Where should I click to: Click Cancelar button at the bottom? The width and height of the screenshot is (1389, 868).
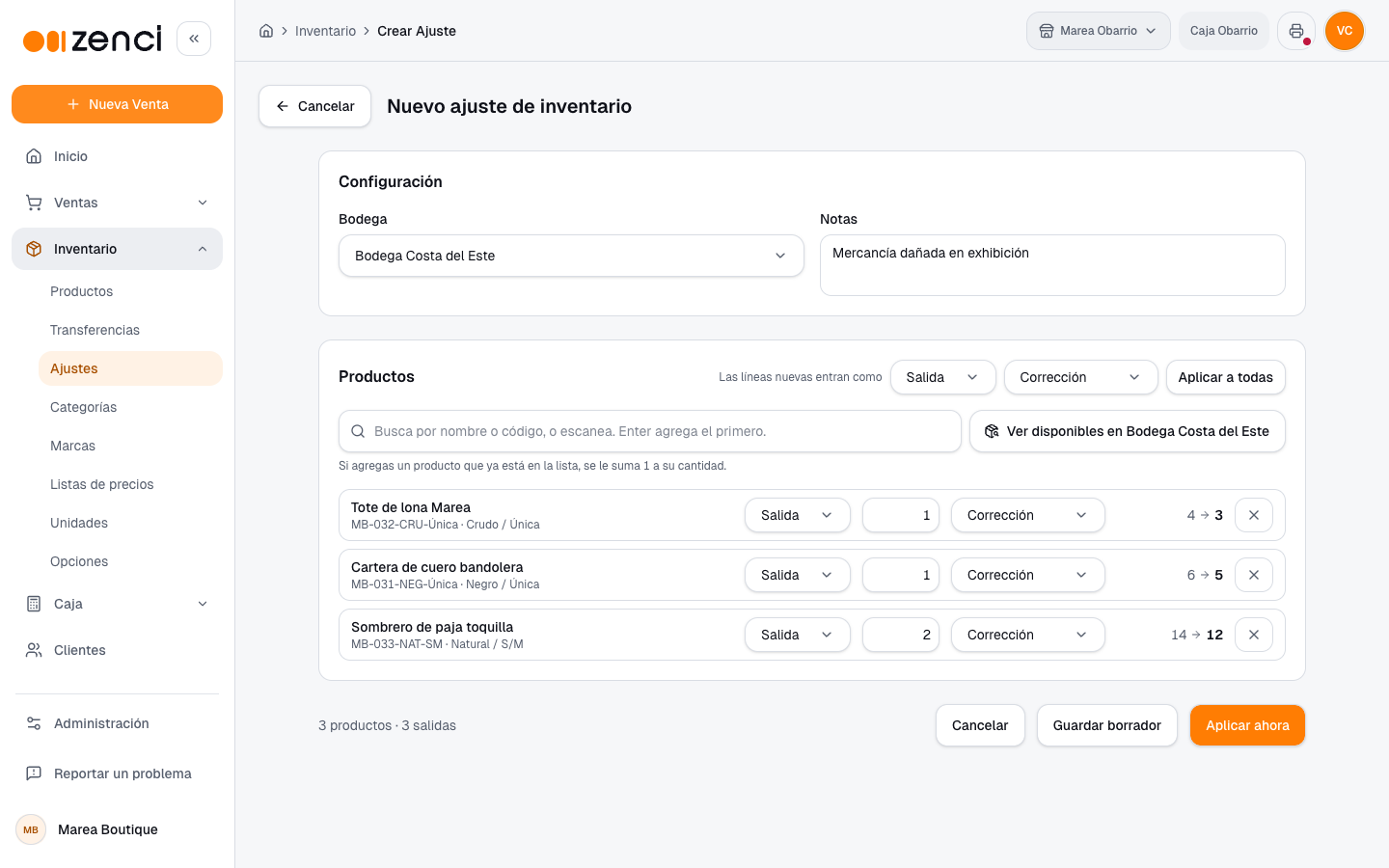(980, 725)
